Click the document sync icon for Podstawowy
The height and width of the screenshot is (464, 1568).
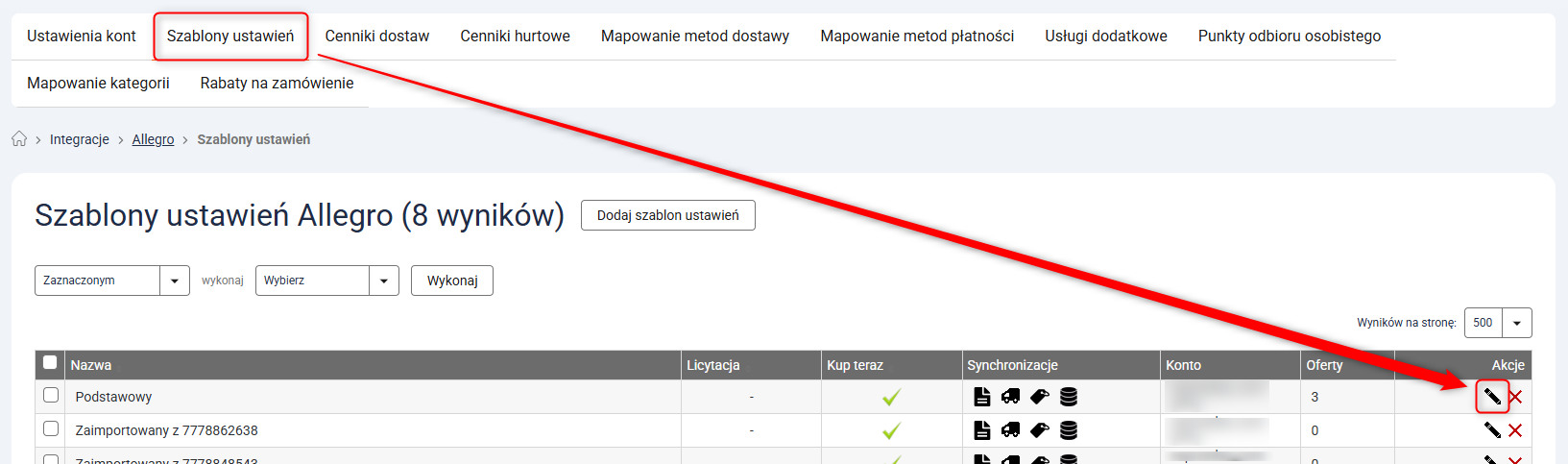tap(981, 397)
